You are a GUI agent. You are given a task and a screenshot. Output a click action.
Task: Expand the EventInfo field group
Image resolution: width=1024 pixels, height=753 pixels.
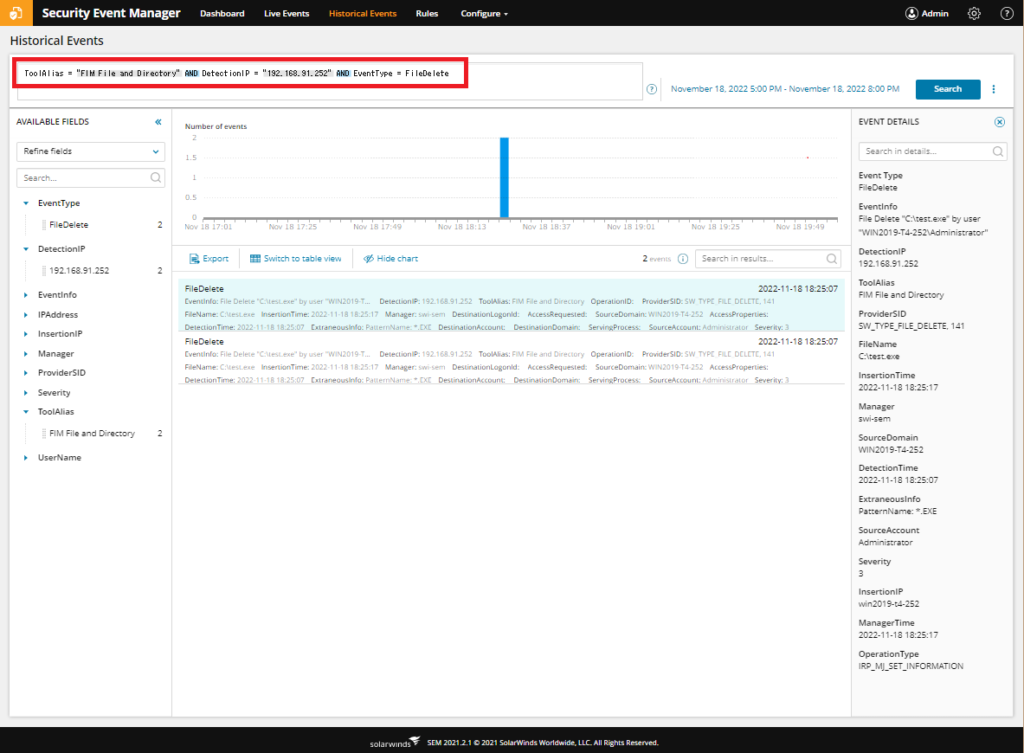[x=26, y=295]
